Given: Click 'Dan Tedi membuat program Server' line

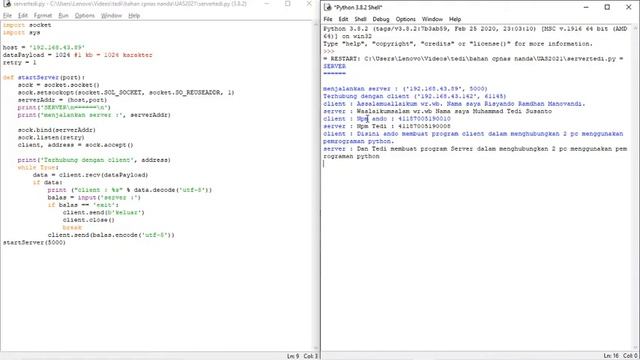Looking at the screenshot, I should coord(475,153).
